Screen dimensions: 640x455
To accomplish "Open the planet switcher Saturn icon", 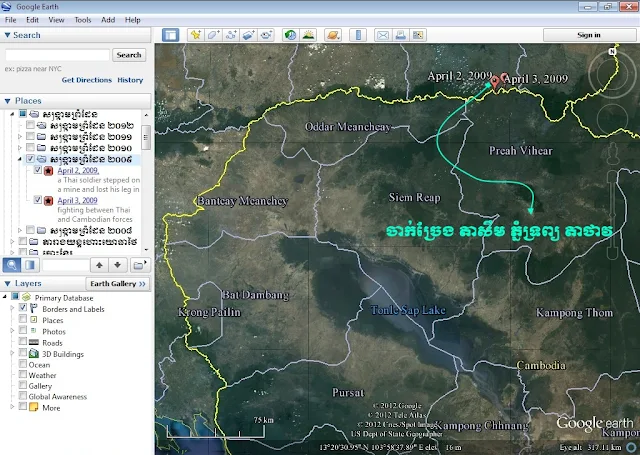I will click(x=333, y=35).
